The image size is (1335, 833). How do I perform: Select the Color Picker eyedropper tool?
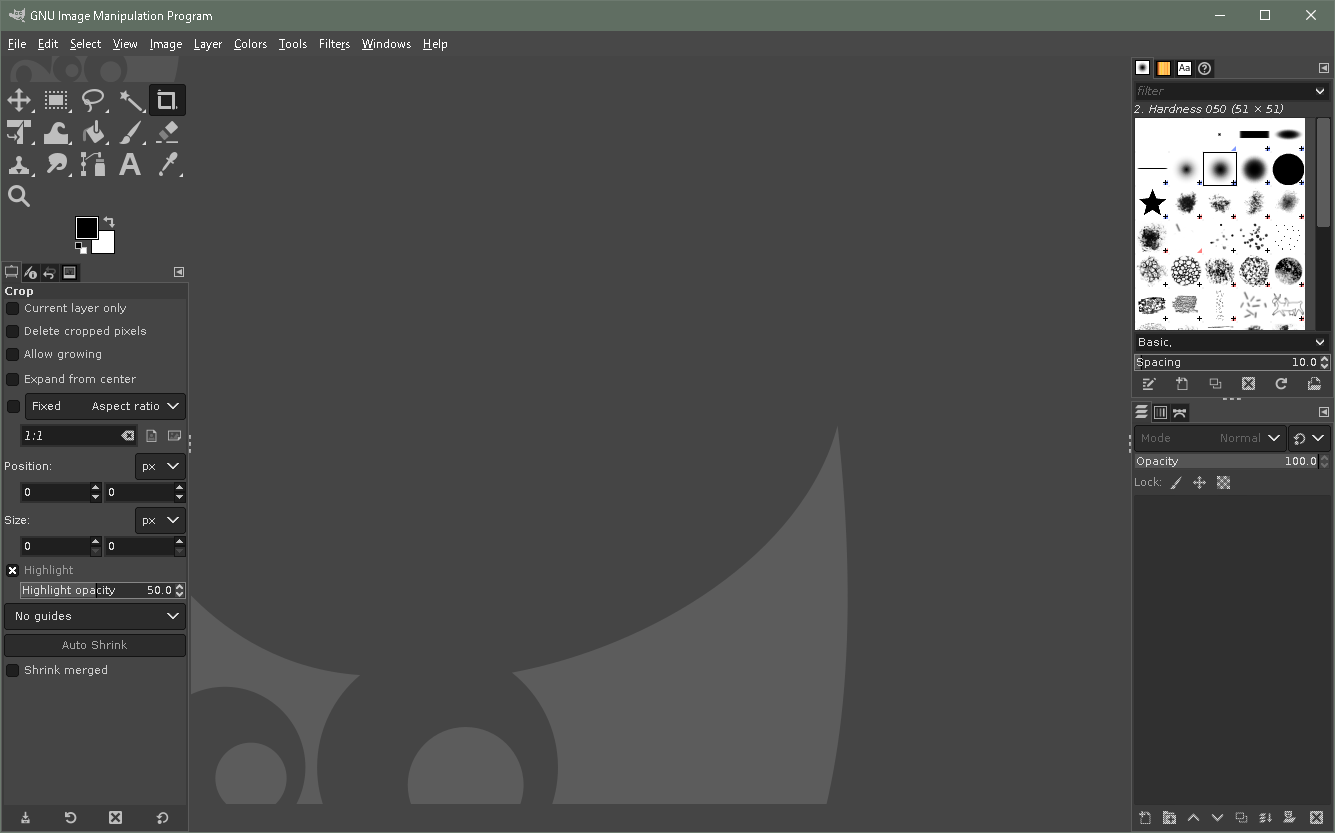(x=167, y=164)
